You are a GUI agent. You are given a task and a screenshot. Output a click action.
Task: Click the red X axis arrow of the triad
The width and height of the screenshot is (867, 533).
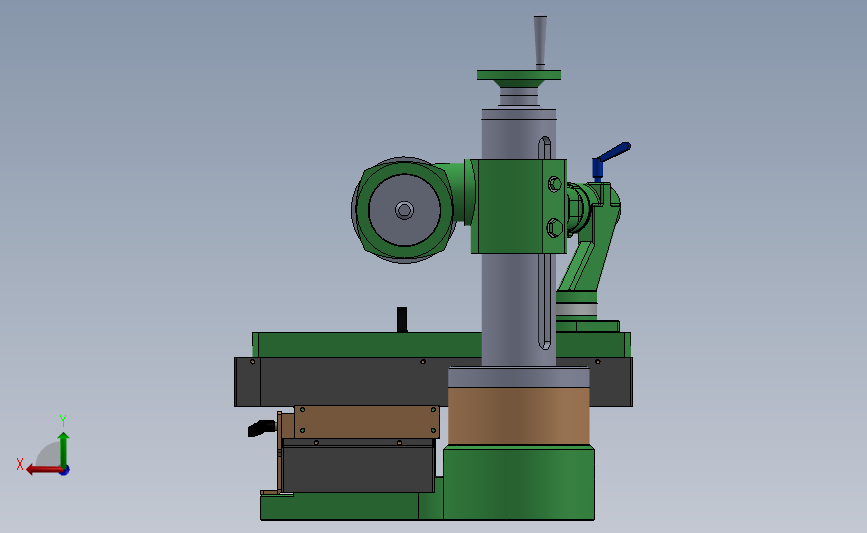tap(43, 470)
